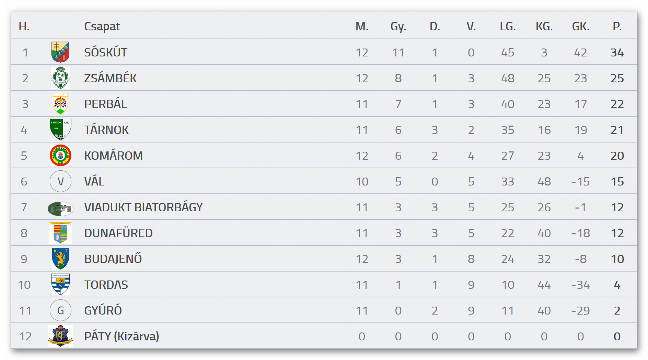The image size is (648, 360).
Task: Open the Budajenő blue lion crest
Action: pos(60,259)
